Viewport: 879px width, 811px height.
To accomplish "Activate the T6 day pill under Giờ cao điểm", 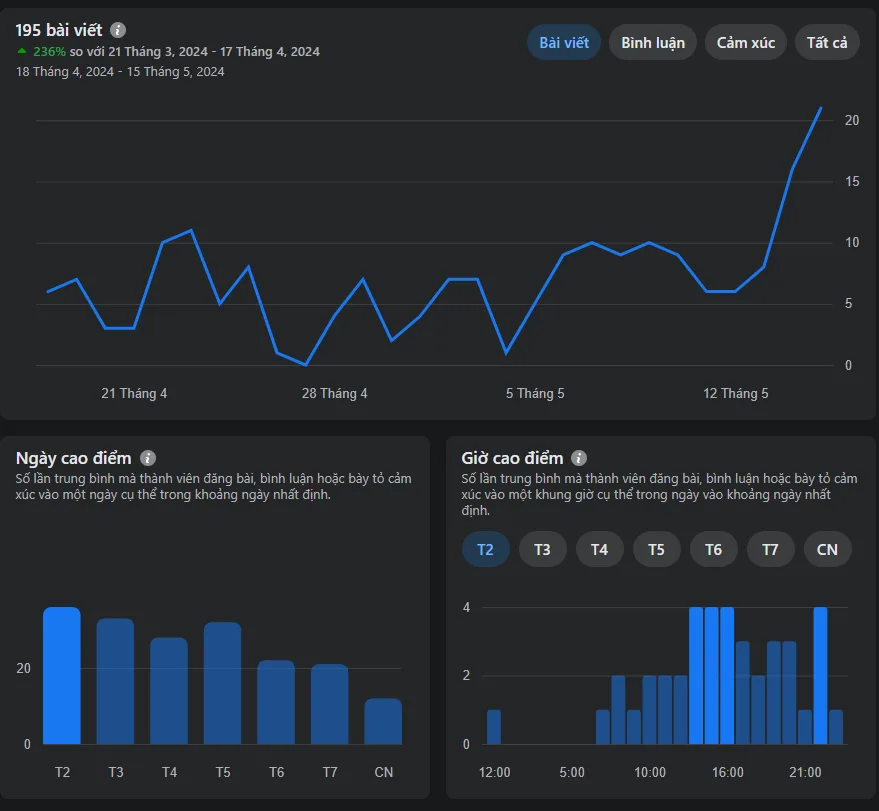I will coord(714,549).
